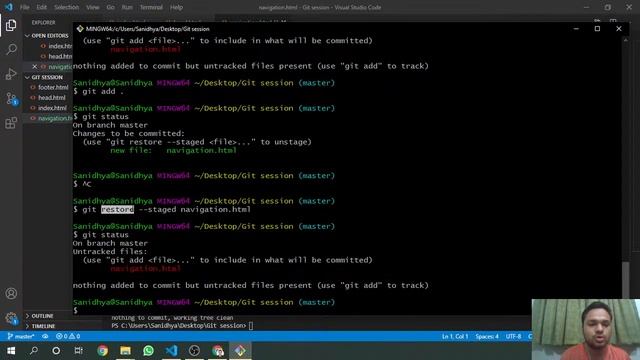Minimize the MINGW64 terminal window
The image size is (640, 360).
576,29
